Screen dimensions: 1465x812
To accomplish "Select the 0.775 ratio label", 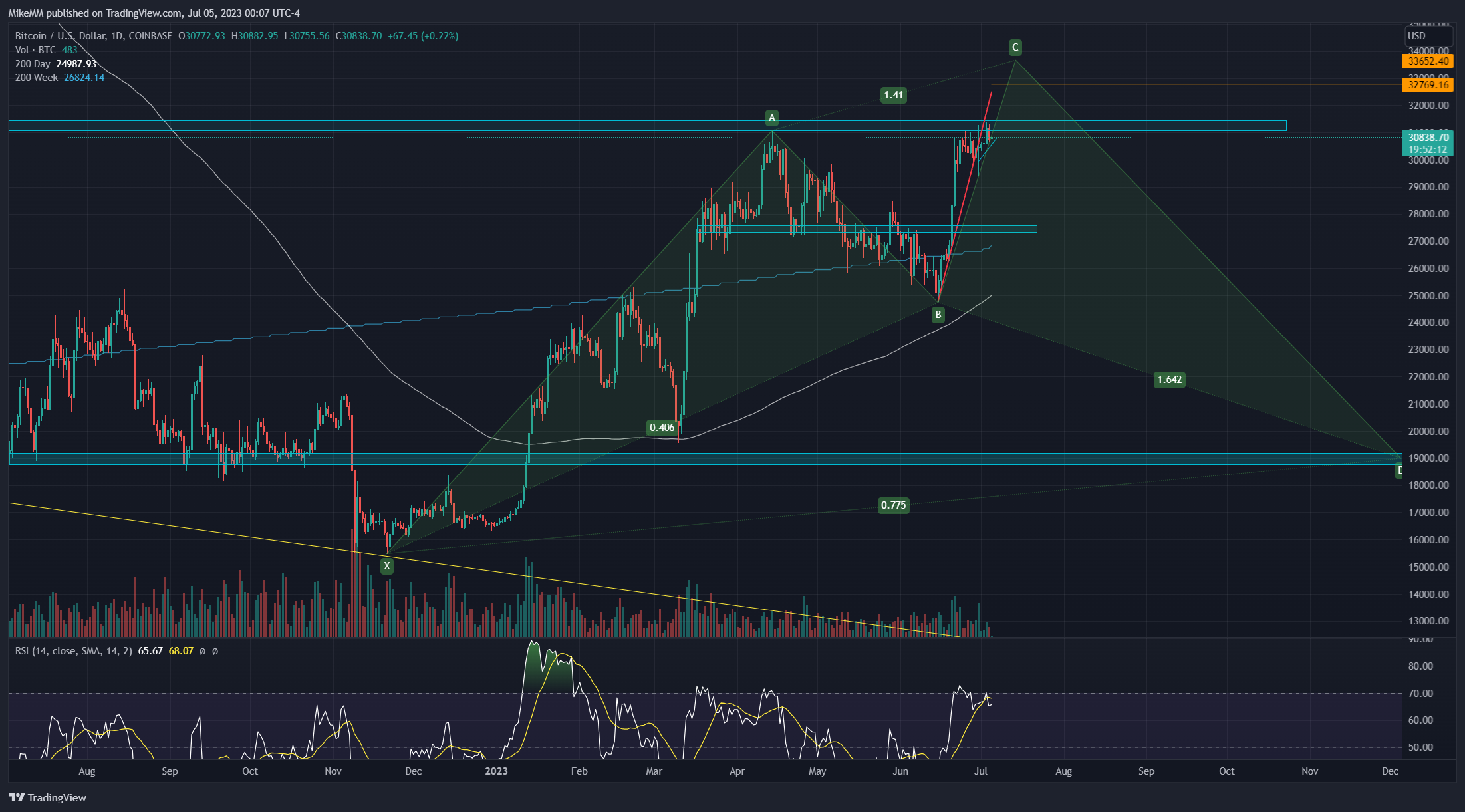I will pos(894,505).
